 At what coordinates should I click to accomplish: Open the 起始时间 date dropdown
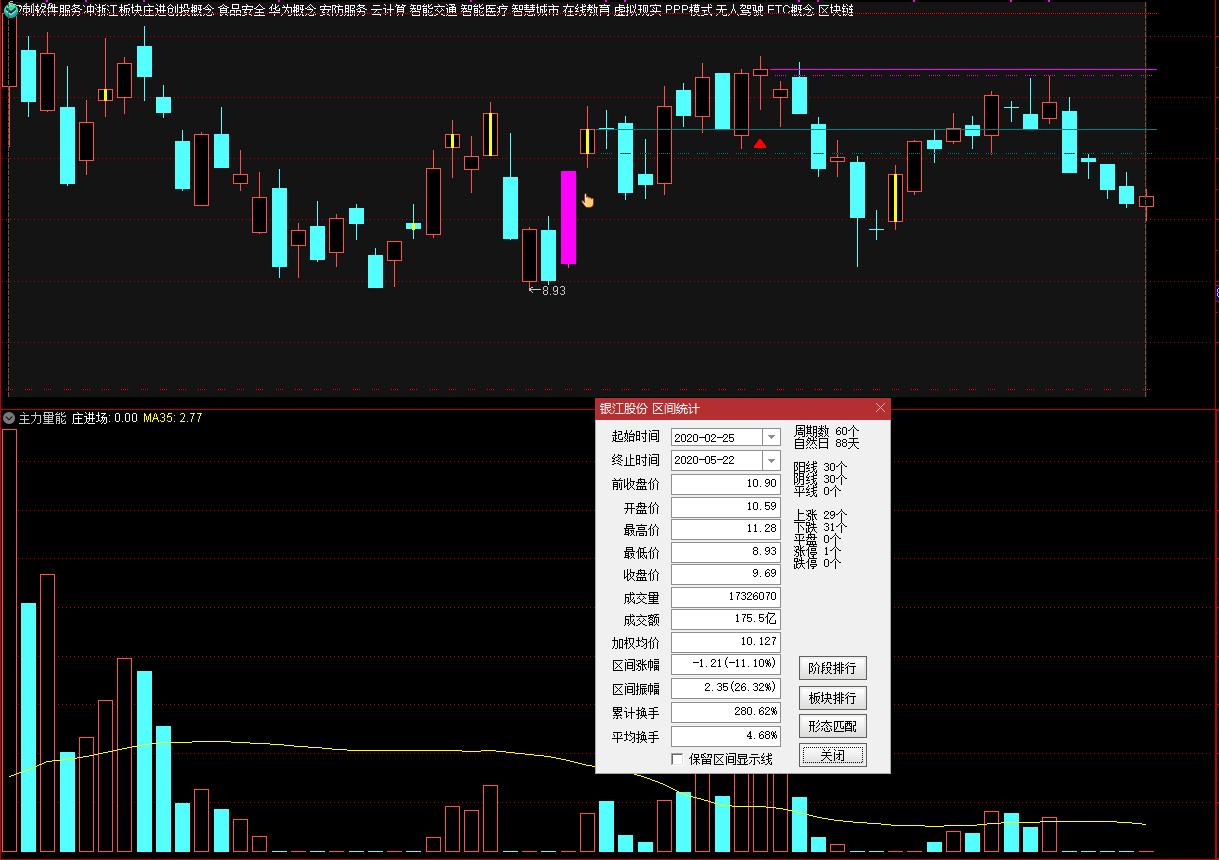pyautogui.click(x=771, y=437)
